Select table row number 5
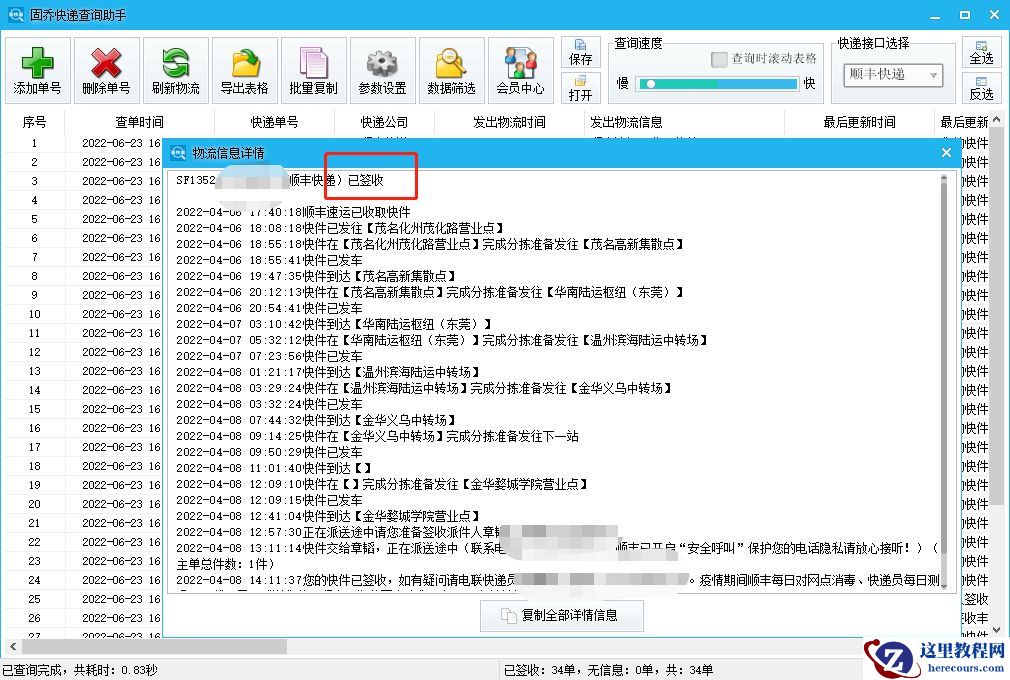 tap(34, 219)
